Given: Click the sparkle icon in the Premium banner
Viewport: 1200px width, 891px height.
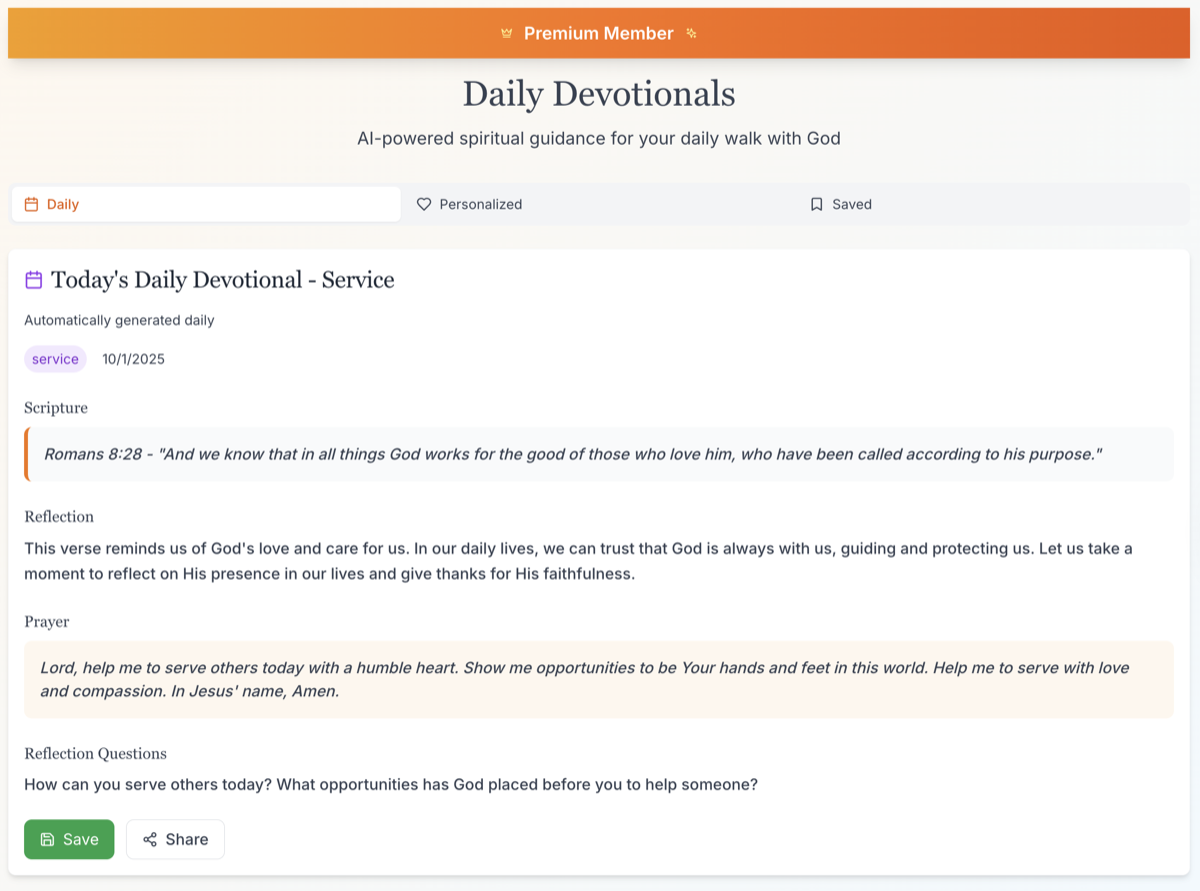Looking at the screenshot, I should pos(691,32).
